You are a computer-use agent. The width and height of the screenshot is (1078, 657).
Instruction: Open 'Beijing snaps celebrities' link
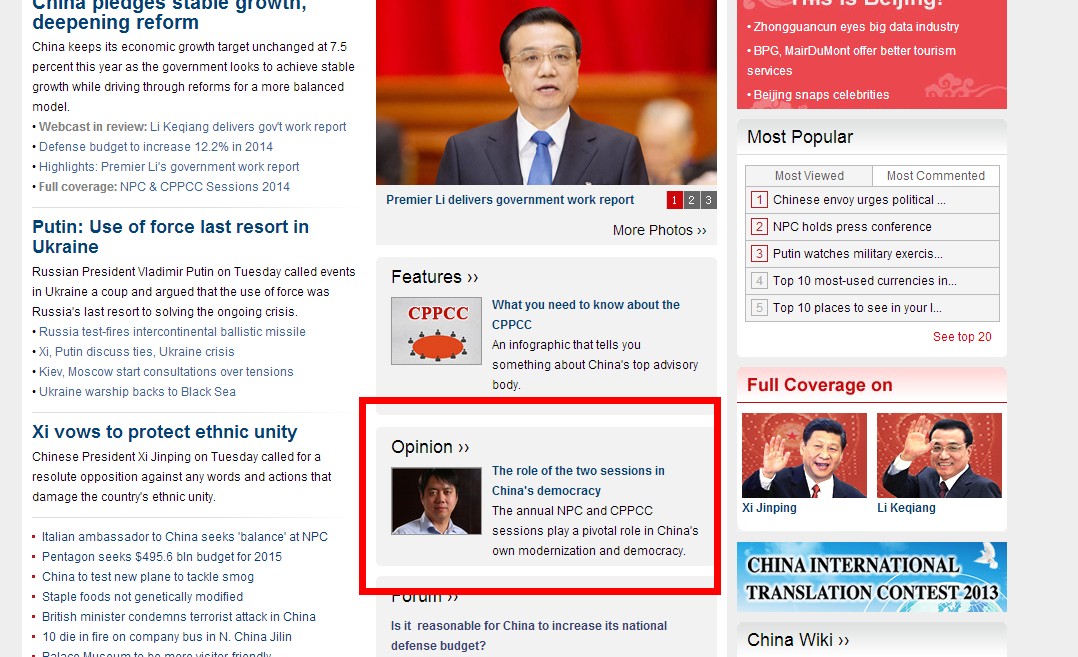[822, 95]
